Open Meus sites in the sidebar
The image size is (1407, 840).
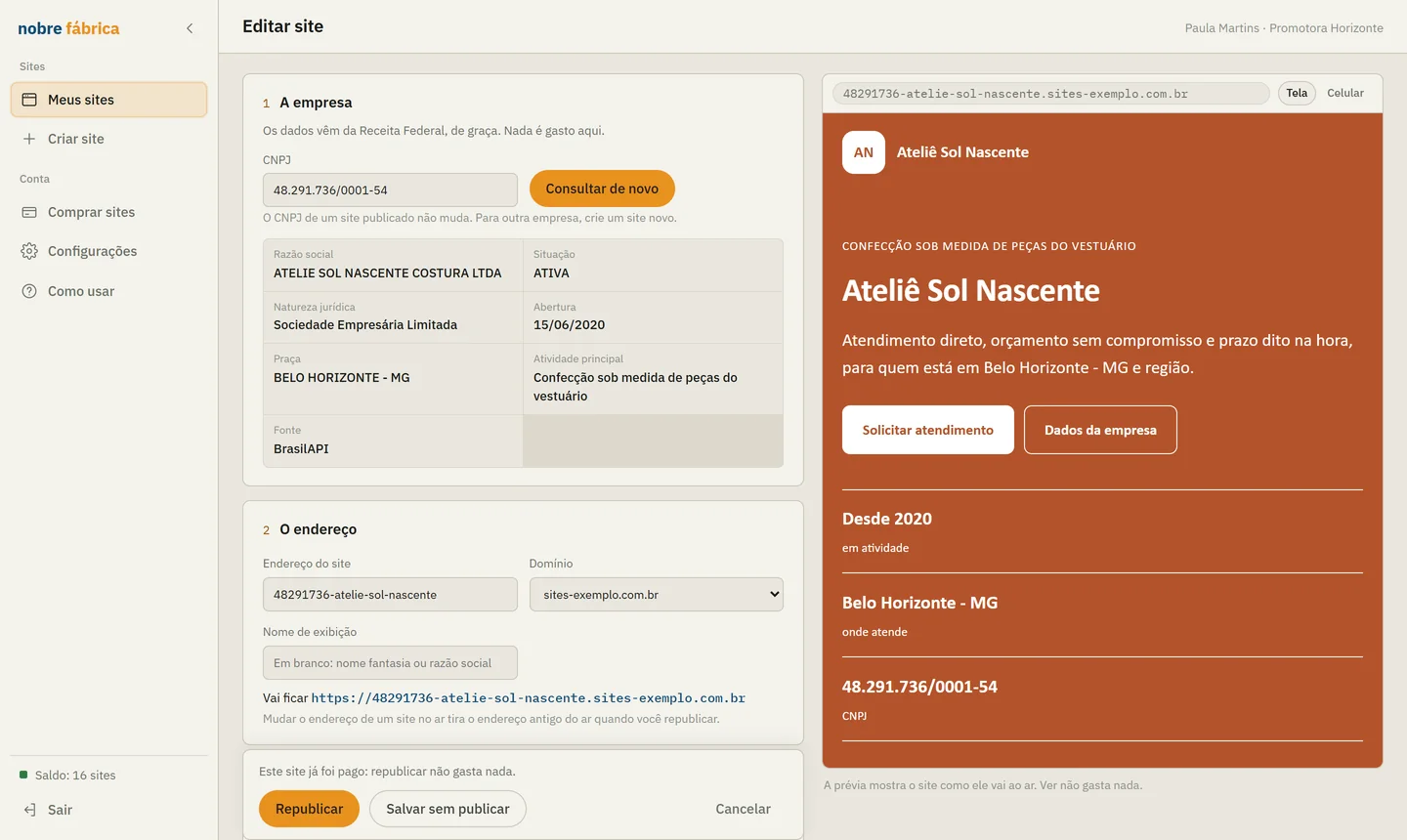(108, 100)
